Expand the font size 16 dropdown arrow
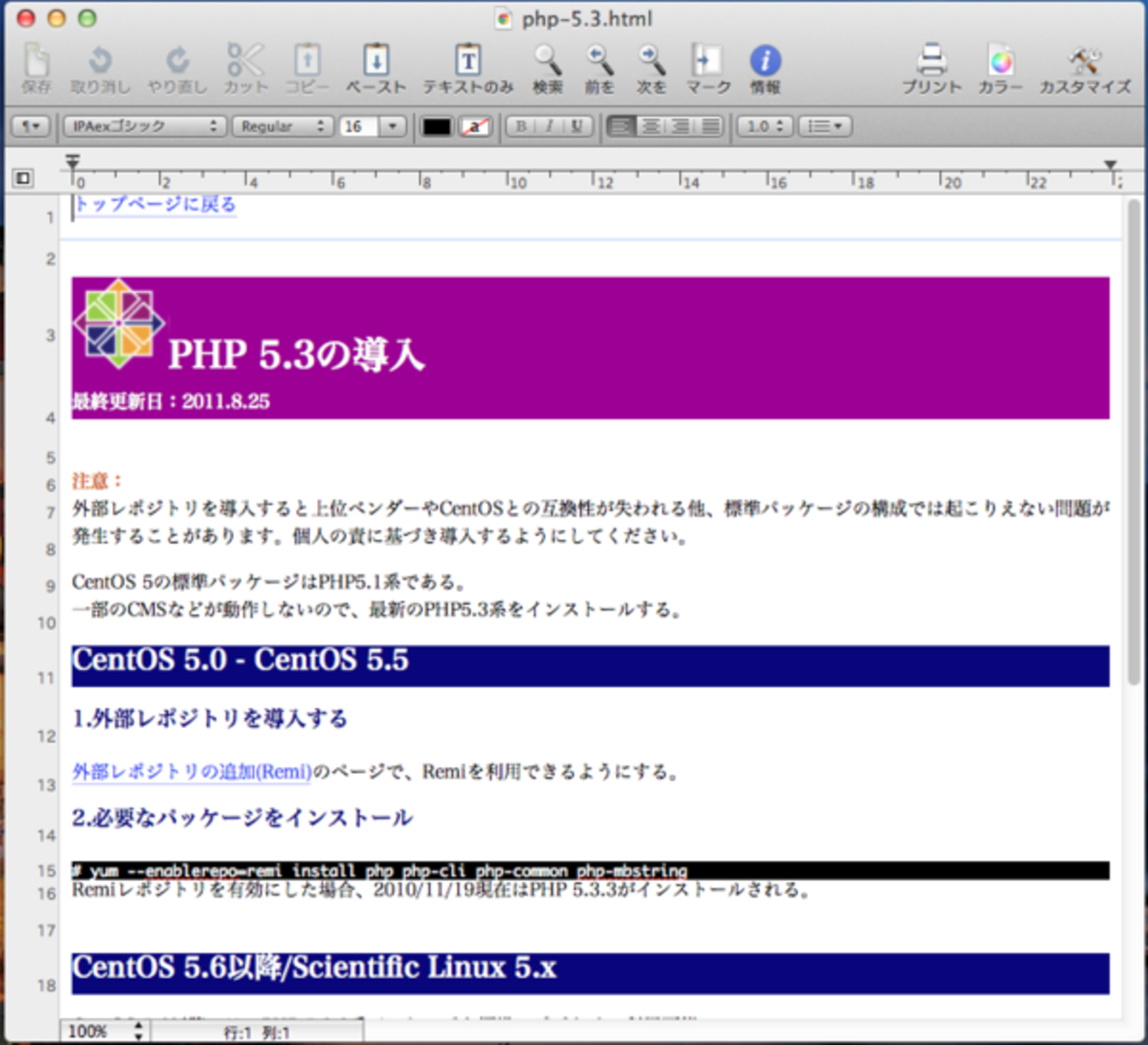This screenshot has width=1148, height=1045. tap(392, 126)
